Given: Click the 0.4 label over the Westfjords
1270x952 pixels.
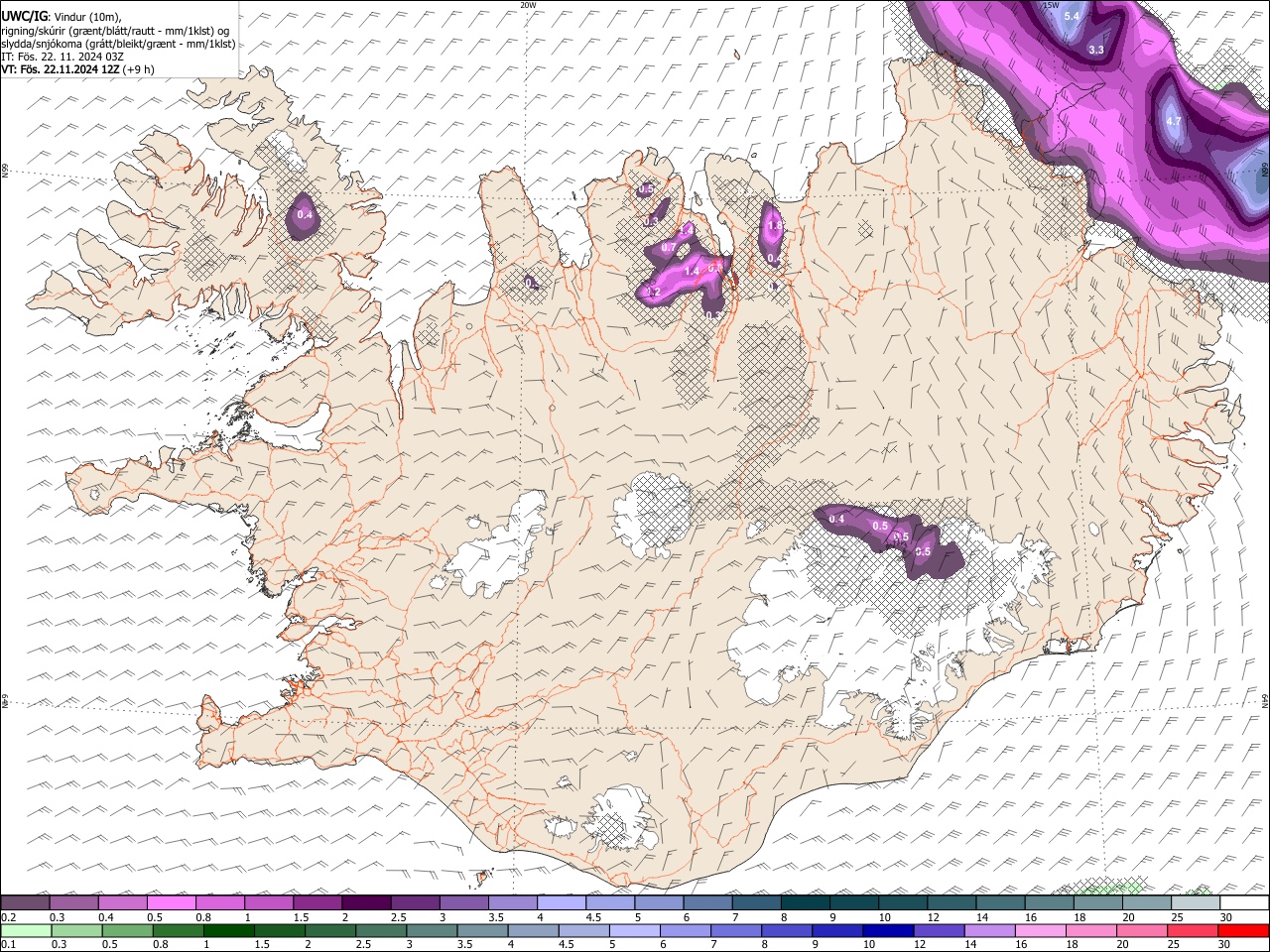Looking at the screenshot, I should click(305, 215).
